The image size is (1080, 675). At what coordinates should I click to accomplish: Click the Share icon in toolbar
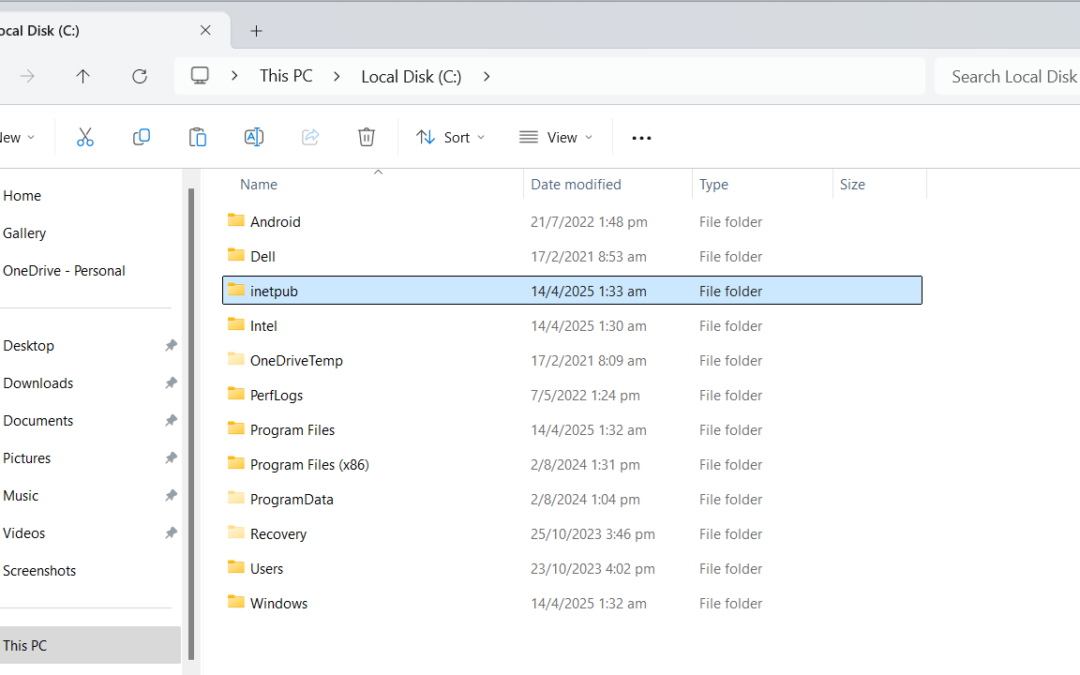coord(310,137)
